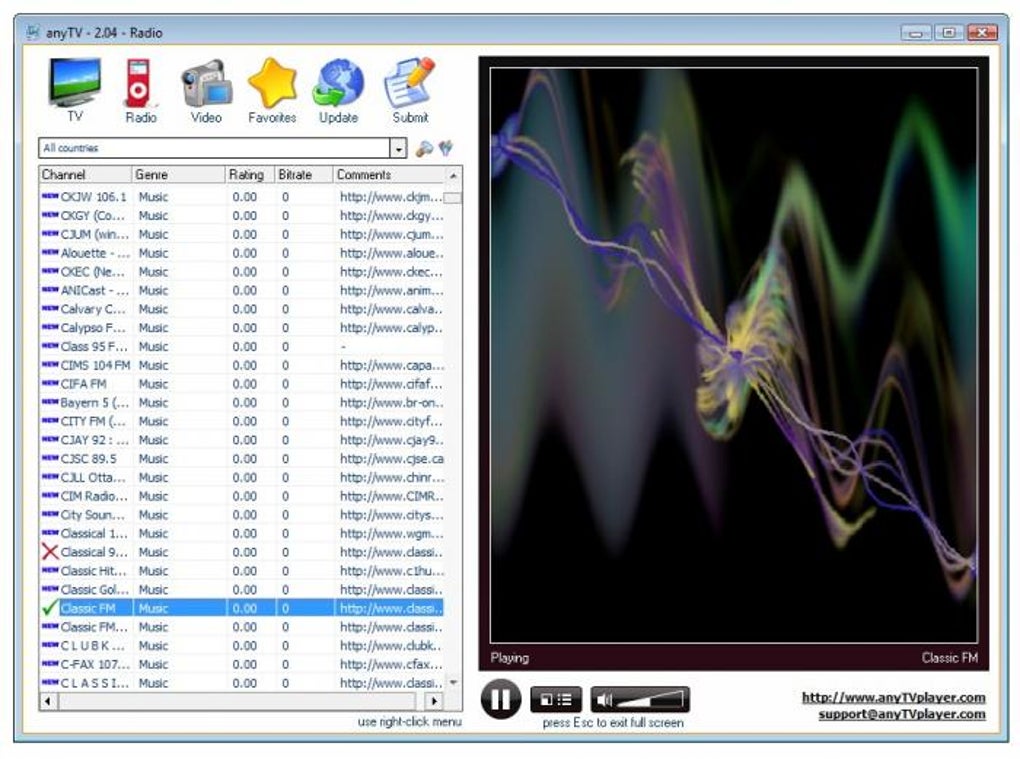Select the Class 95 F... channel
Image resolution: width=1020 pixels, height=759 pixels.
tap(242, 347)
